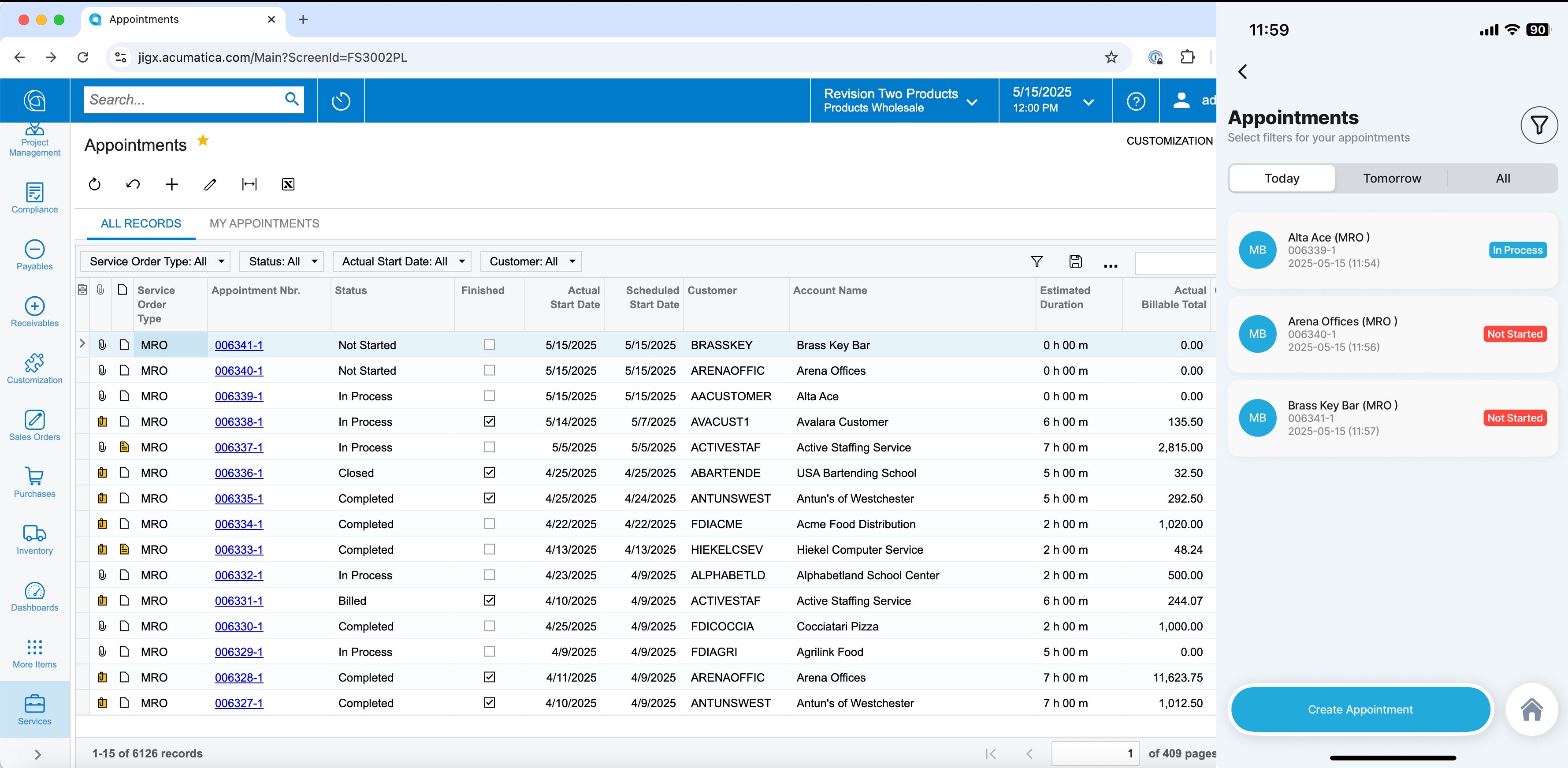Toggle Finished checkbox for appointment 006338-1
Screen dimensions: 1568x768
(x=489, y=421)
